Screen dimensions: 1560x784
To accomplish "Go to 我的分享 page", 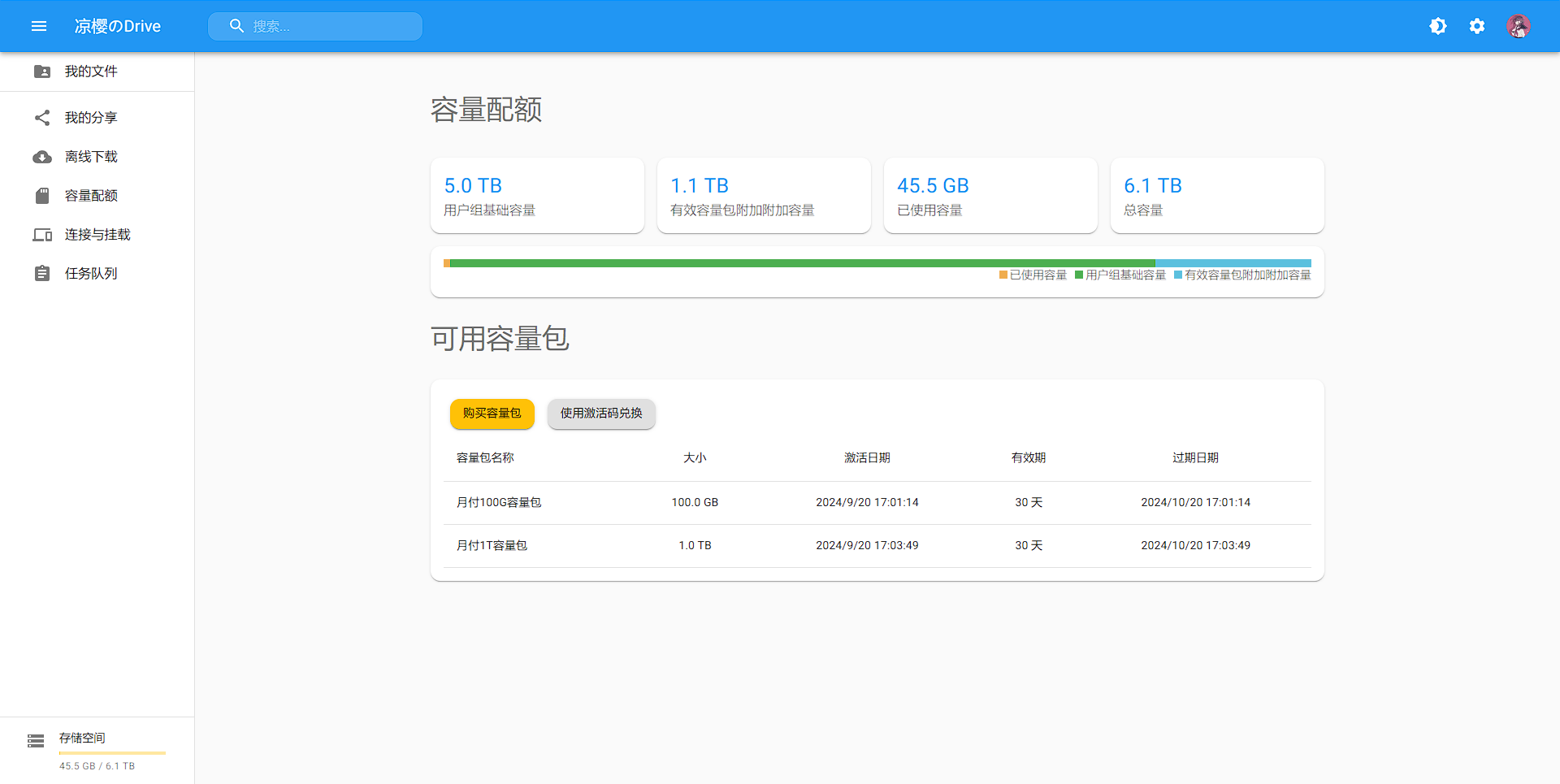I will click(97, 118).
